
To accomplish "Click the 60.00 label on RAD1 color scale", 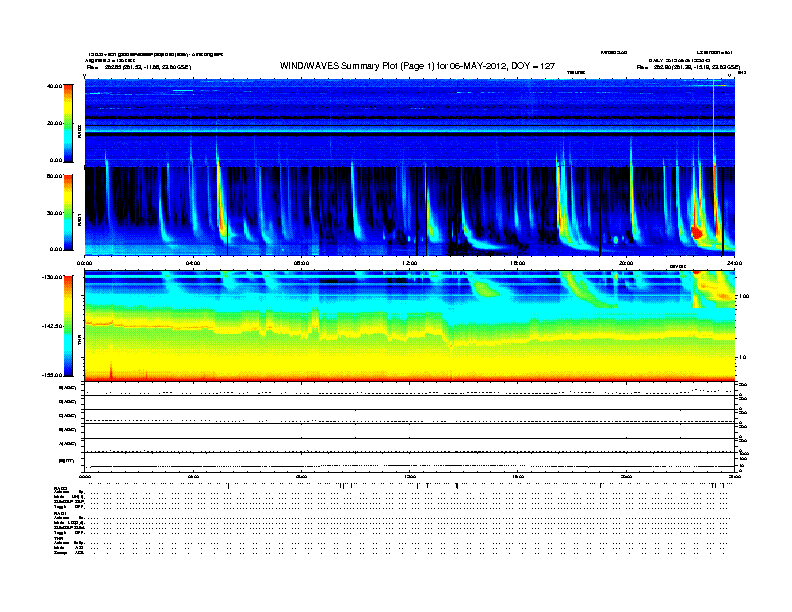I will (x=54, y=176).
